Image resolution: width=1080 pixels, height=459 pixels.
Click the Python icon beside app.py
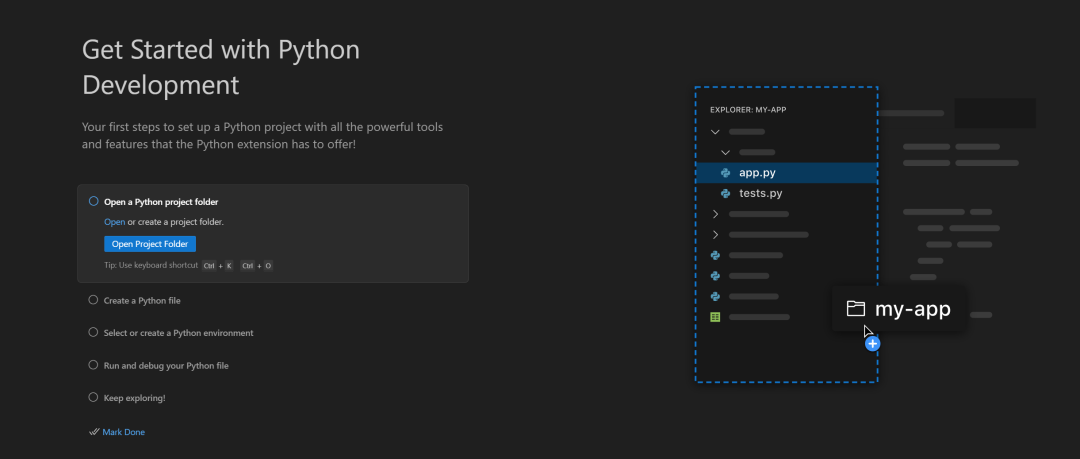coord(725,173)
